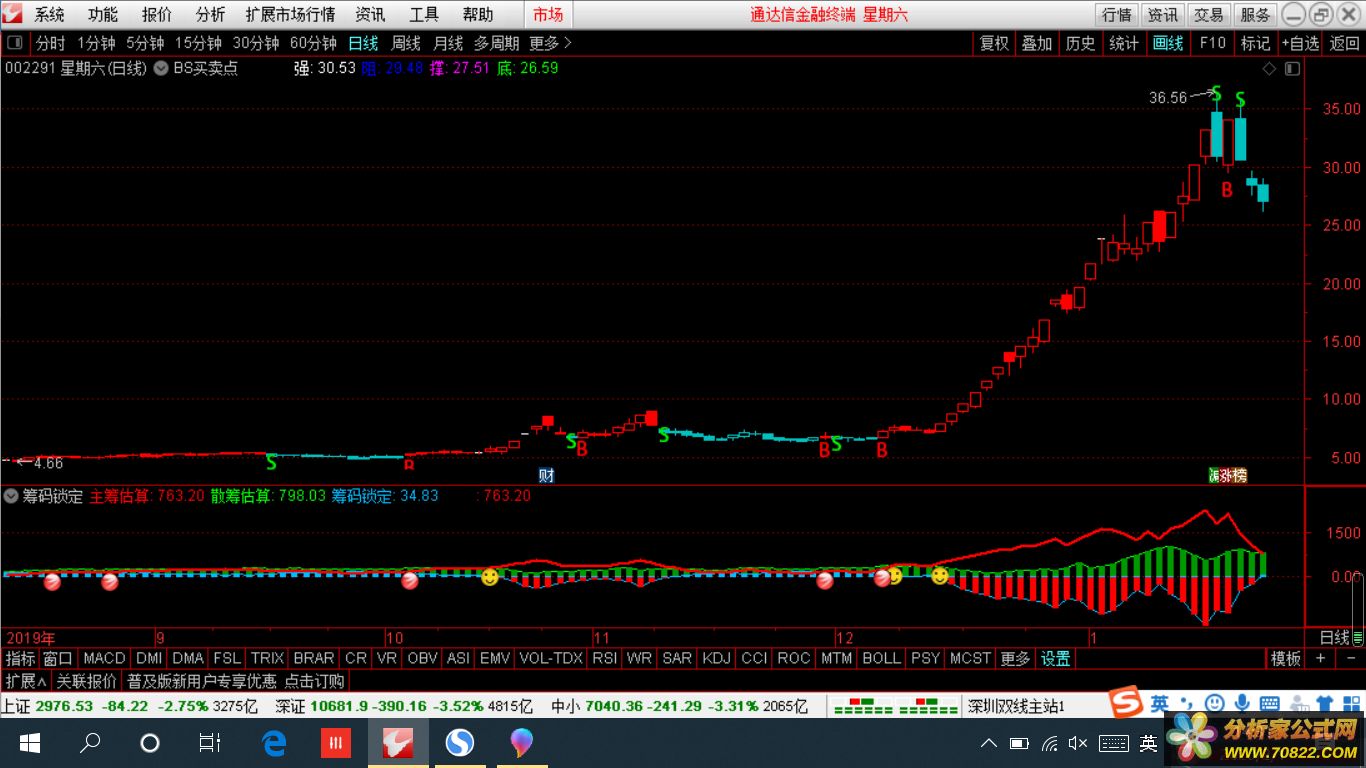Open the 报价 menu
The width and height of the screenshot is (1366, 768).
tap(157, 15)
